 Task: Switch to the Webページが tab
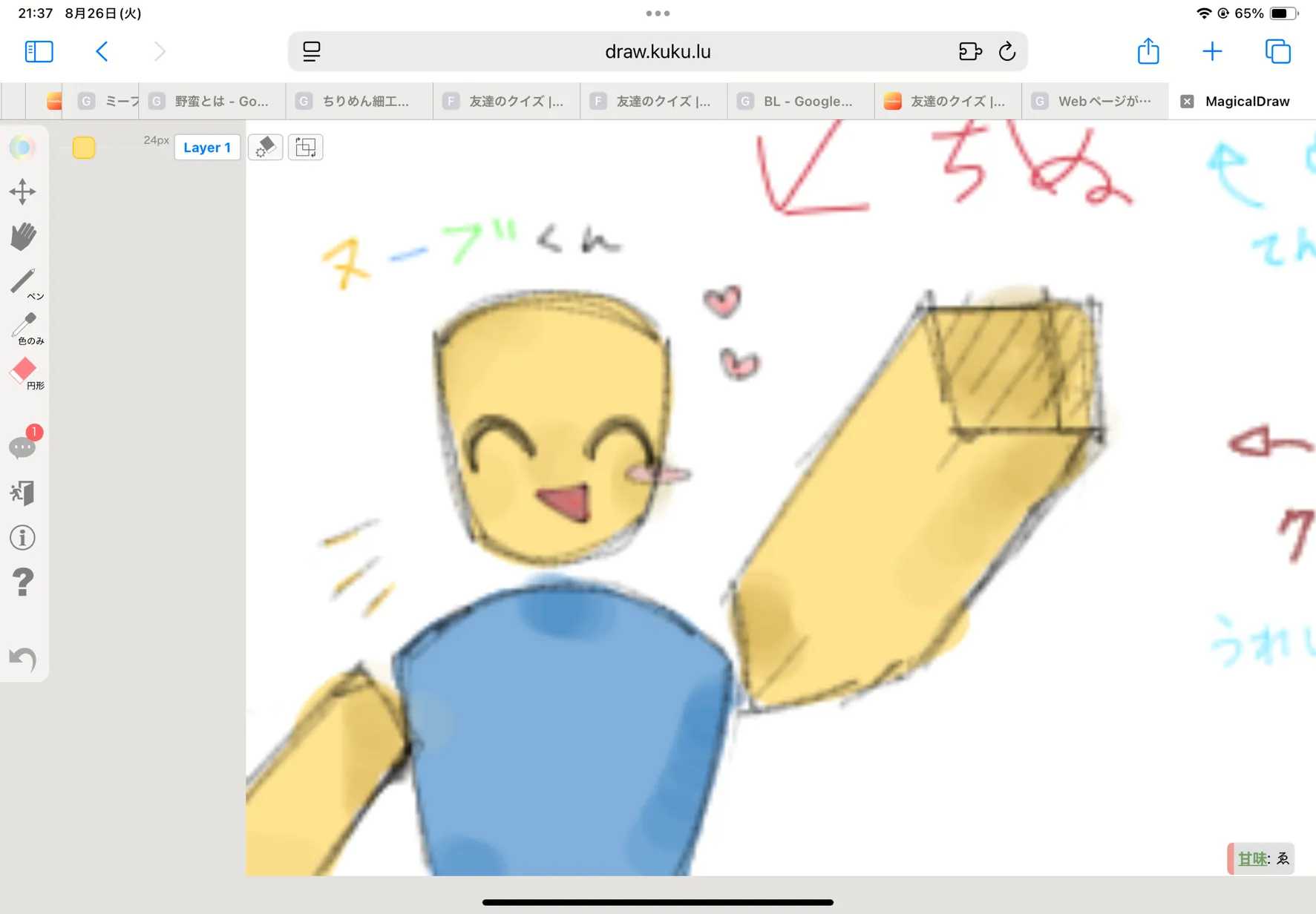coord(1096,102)
